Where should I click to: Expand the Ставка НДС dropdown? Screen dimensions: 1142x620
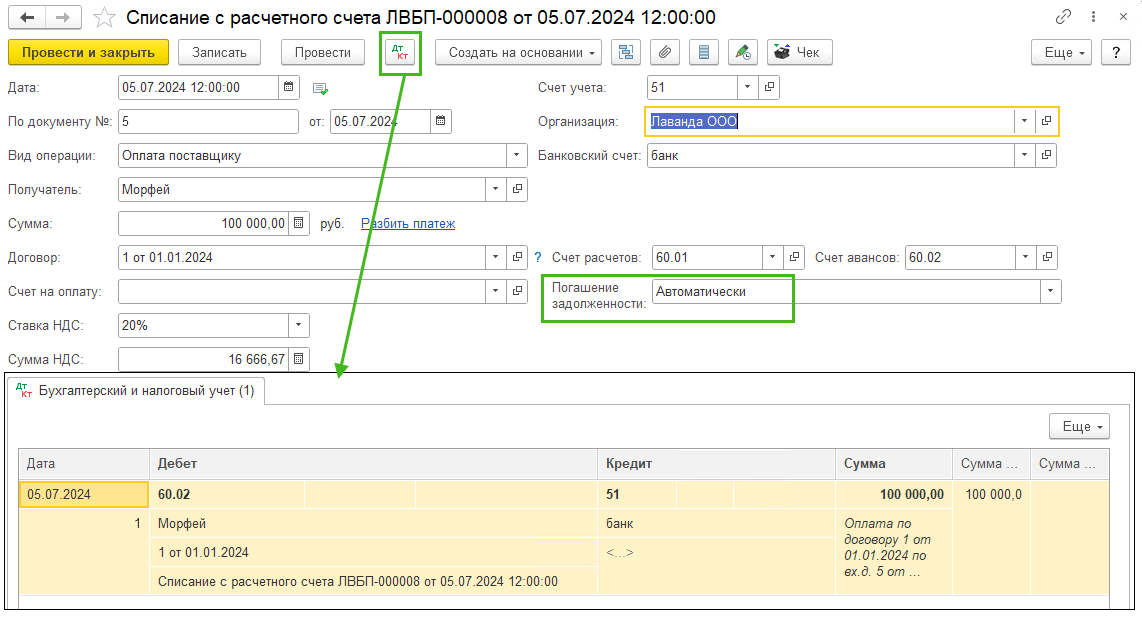[x=299, y=325]
